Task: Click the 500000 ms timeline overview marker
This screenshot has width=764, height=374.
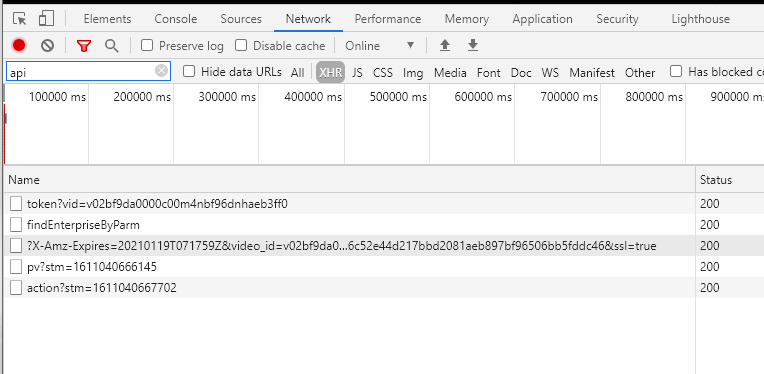Action: (x=398, y=97)
